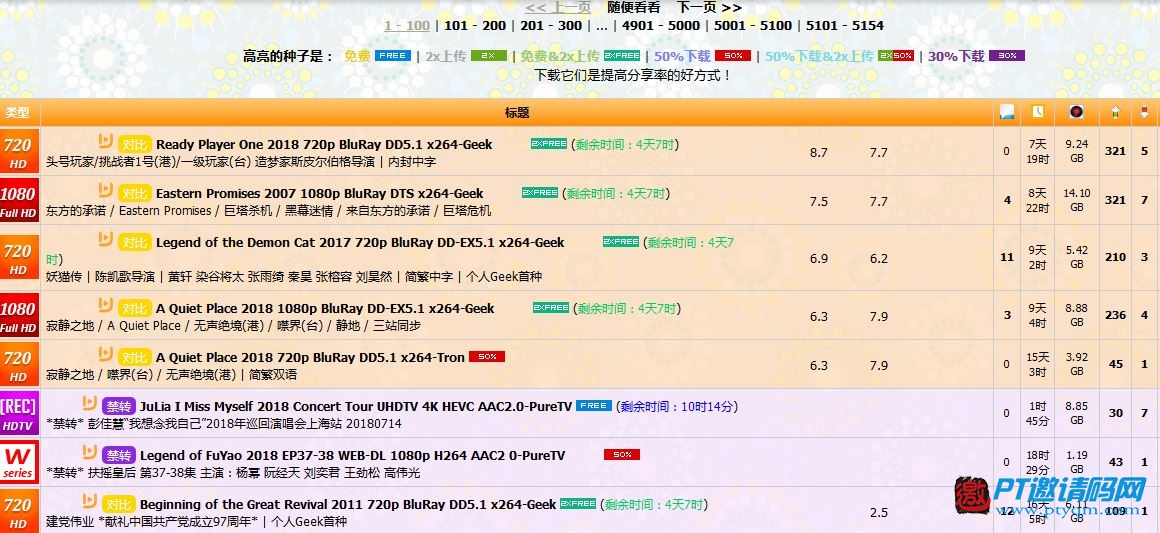Open Legend of FuYao EP37-38 torrent title
Screen dimensions: 1160x533
click(x=352, y=455)
